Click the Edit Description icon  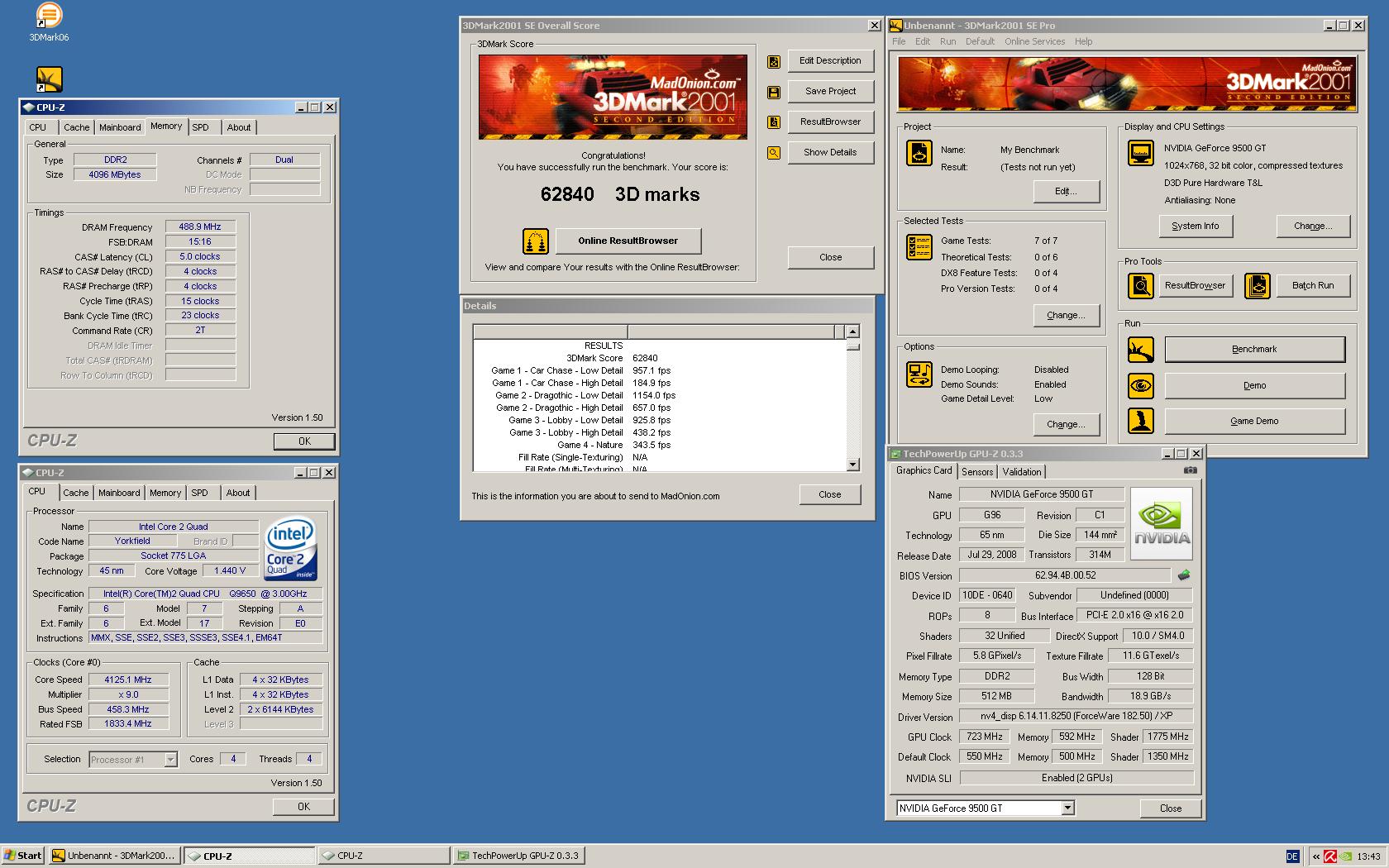pos(774,61)
